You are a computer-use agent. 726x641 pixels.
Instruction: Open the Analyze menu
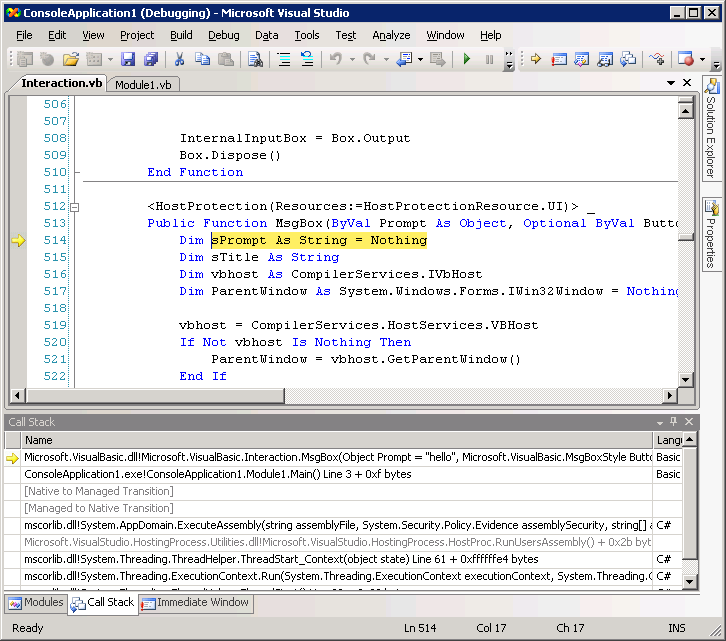click(x=391, y=35)
